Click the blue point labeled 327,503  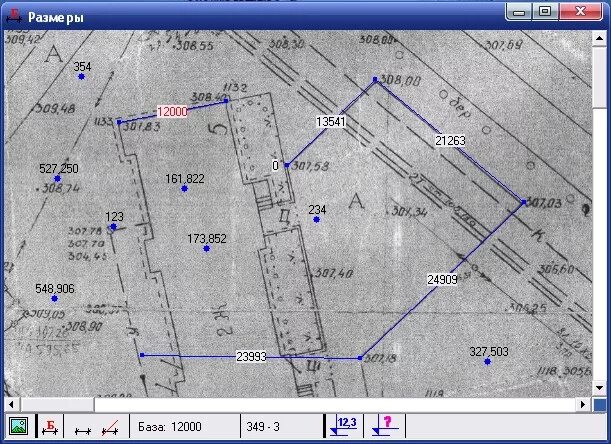click(487, 362)
